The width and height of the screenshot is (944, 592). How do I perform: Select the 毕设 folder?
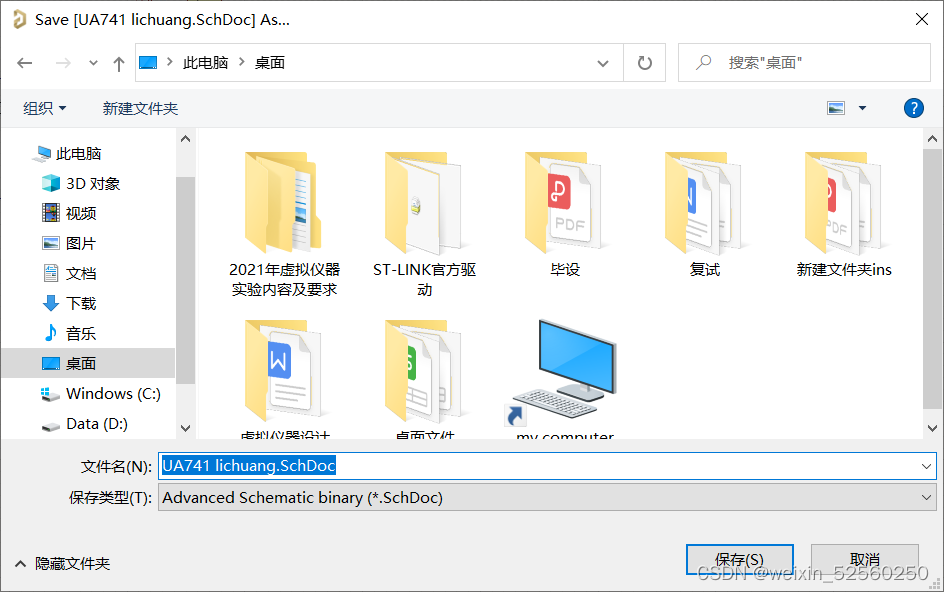coord(565,214)
